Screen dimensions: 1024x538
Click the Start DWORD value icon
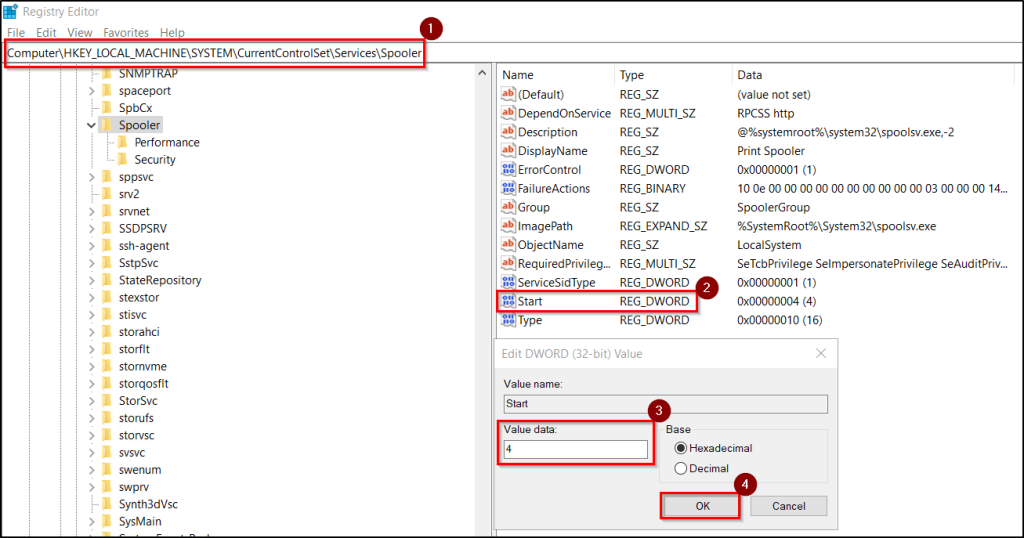click(x=508, y=301)
